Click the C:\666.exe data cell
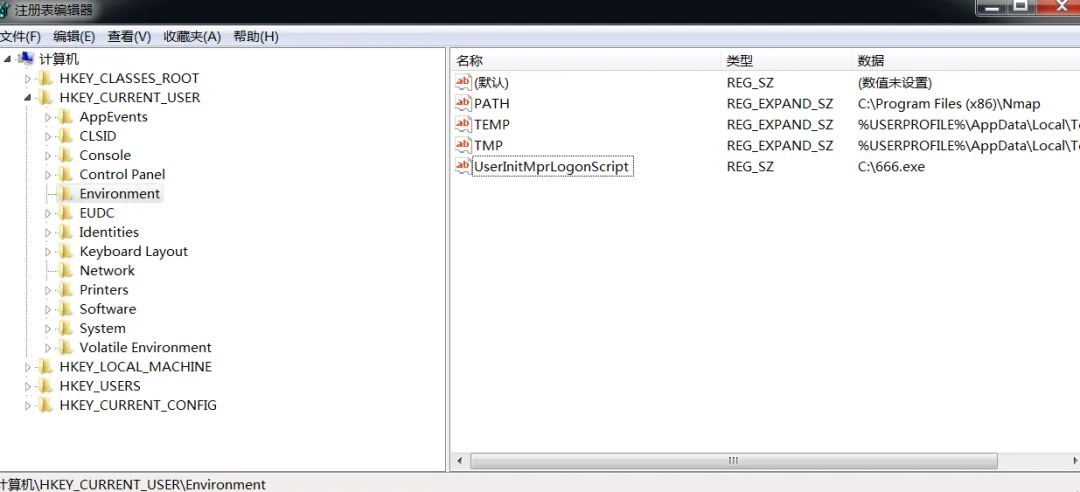Viewport: 1080px width, 492px height. click(891, 167)
